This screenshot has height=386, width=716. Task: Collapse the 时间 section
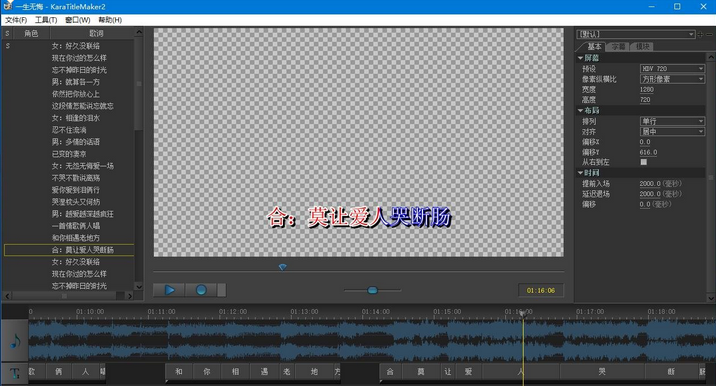click(x=580, y=173)
